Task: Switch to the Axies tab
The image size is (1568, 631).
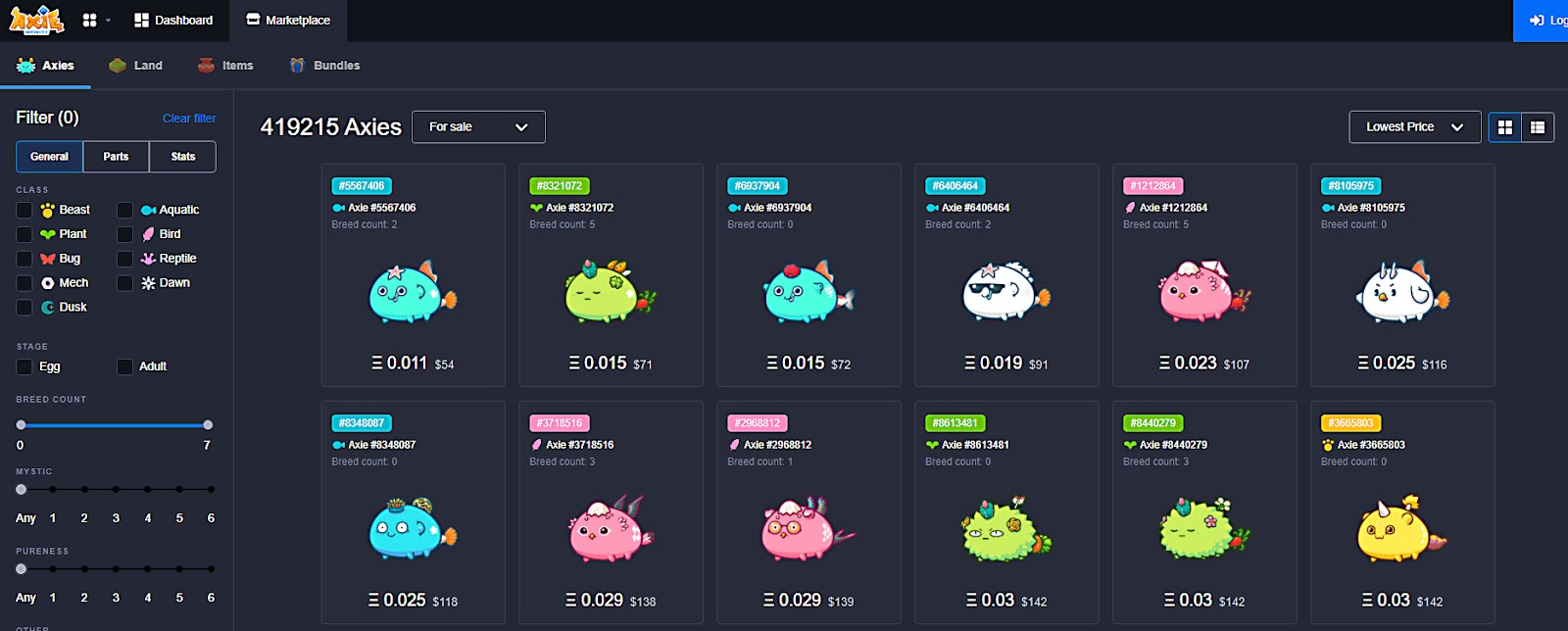Action: coord(45,66)
